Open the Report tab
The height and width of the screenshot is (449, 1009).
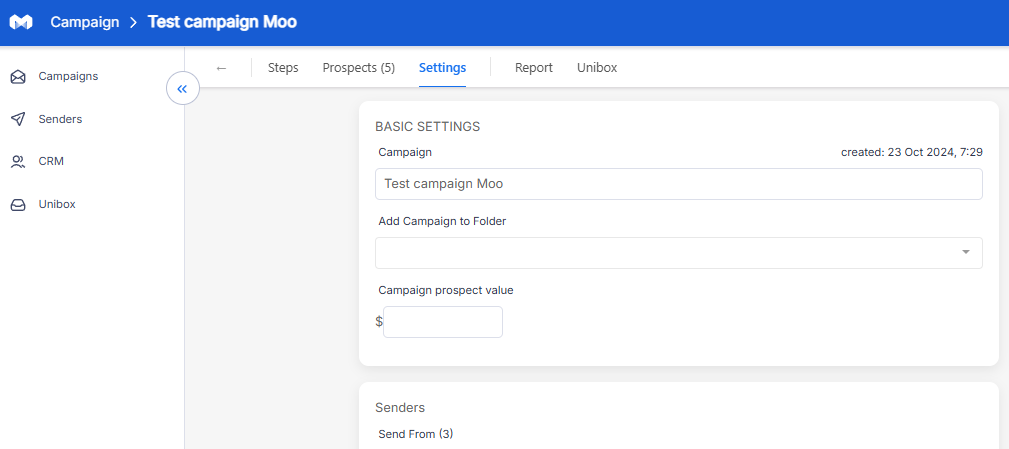[x=533, y=68]
